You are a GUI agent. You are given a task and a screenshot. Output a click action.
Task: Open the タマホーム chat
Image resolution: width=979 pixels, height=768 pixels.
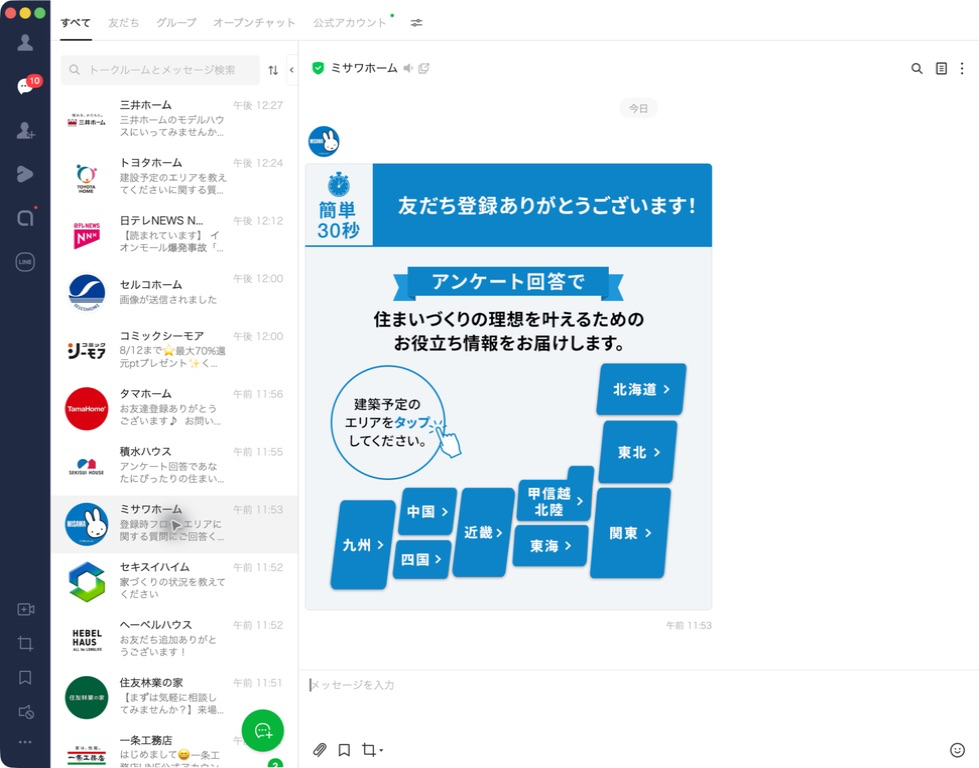click(x=174, y=408)
